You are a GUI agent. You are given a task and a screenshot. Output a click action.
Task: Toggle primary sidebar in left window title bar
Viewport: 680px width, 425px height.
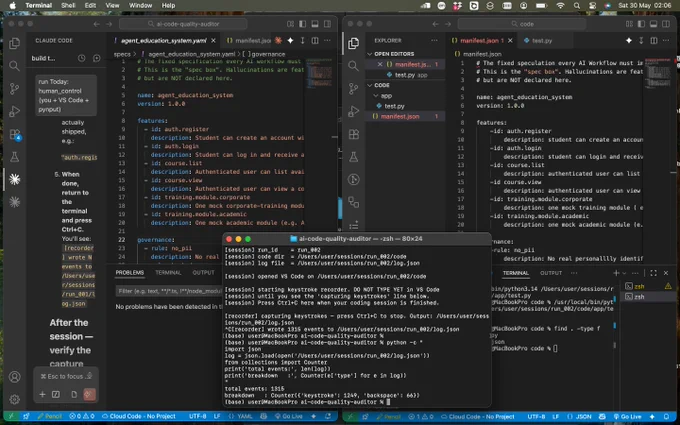(303, 24)
